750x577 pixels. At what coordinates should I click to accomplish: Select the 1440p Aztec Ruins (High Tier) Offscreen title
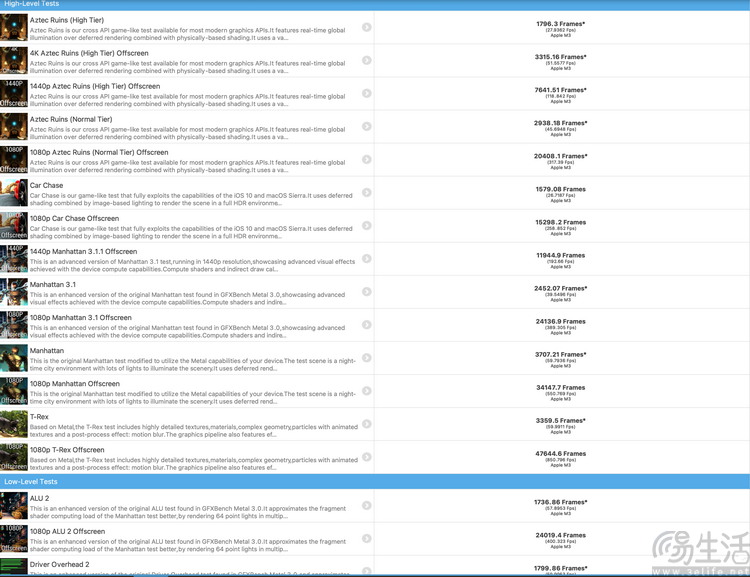click(95, 86)
